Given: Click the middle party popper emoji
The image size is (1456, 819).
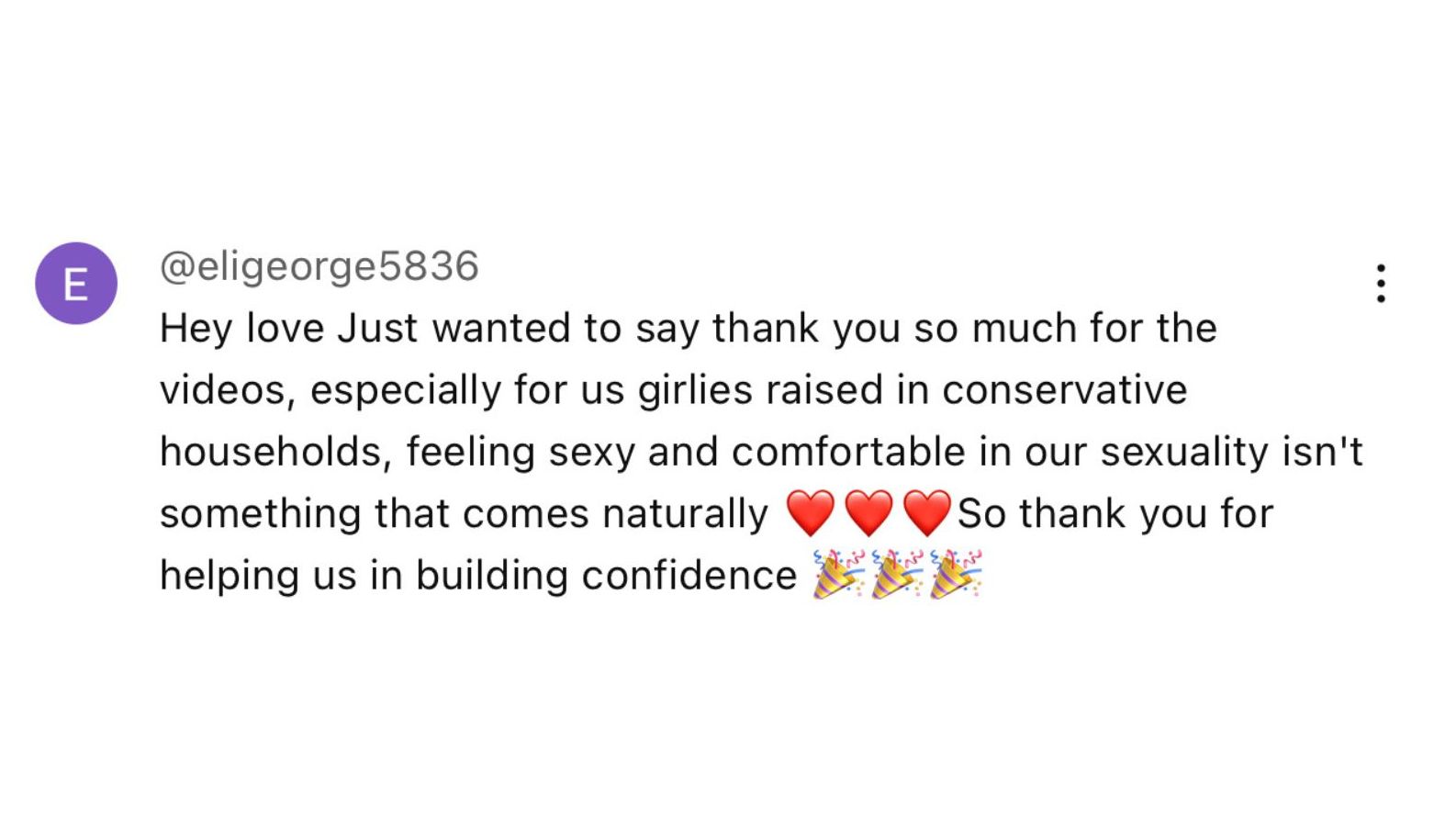Looking at the screenshot, I should click(896, 575).
